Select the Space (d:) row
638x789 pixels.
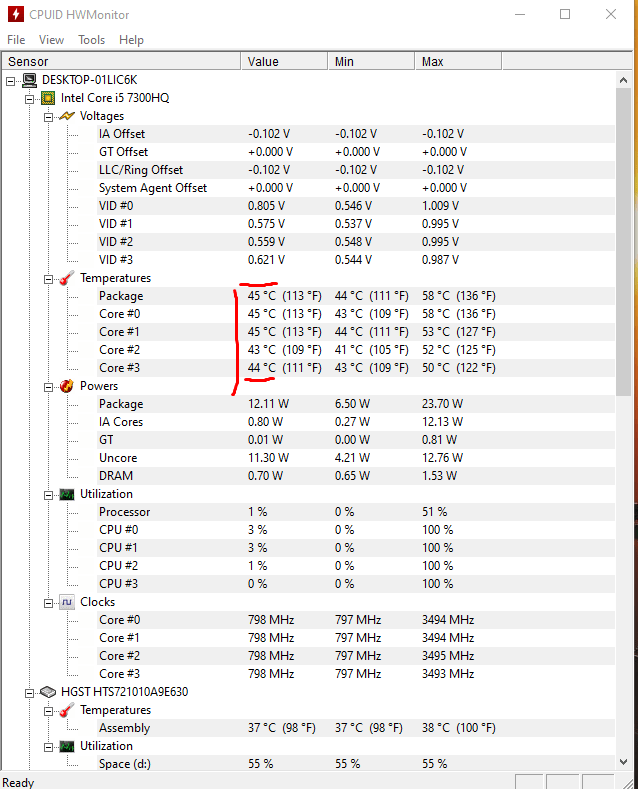pyautogui.click(x=355, y=764)
